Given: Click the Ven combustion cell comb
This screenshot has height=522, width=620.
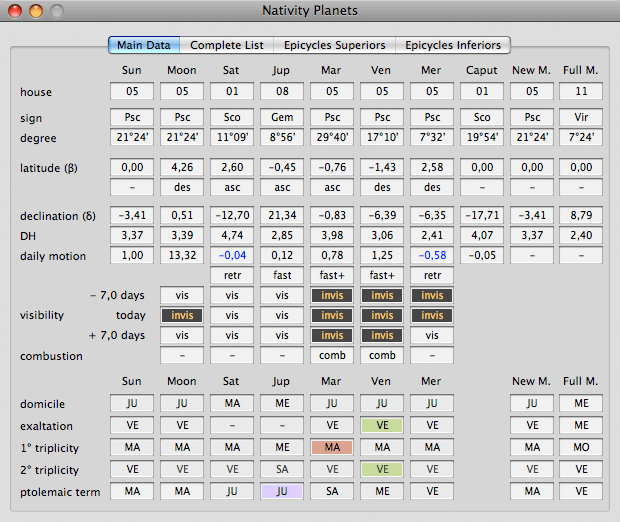Looking at the screenshot, I should tap(382, 355).
